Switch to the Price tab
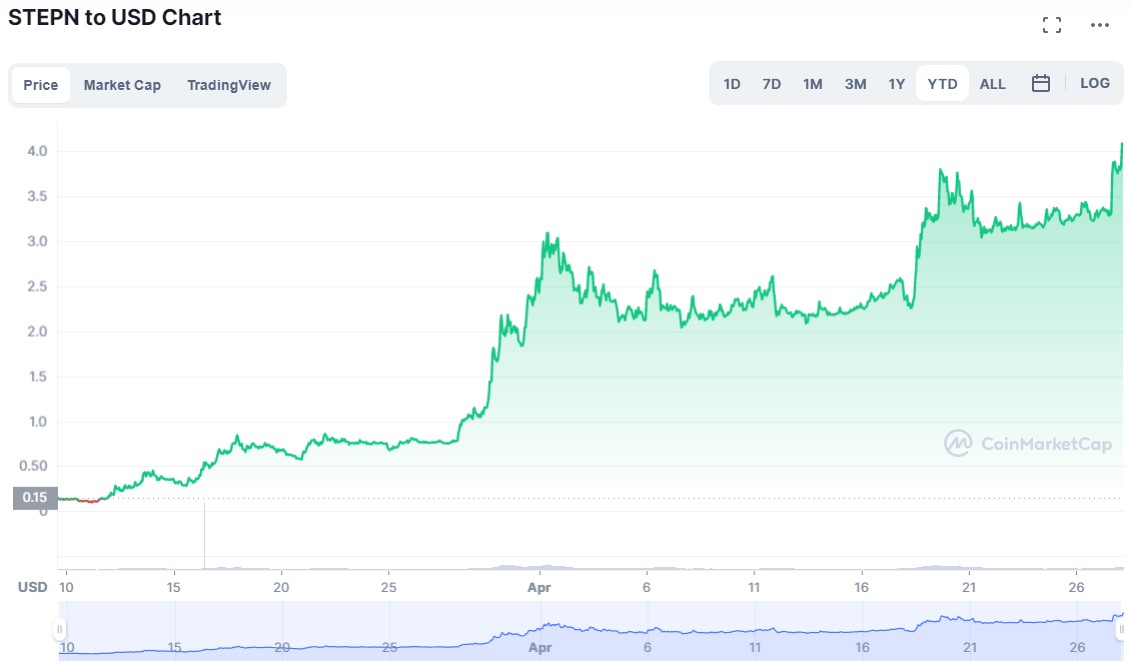Viewport: 1132px width, 664px height. [x=41, y=85]
